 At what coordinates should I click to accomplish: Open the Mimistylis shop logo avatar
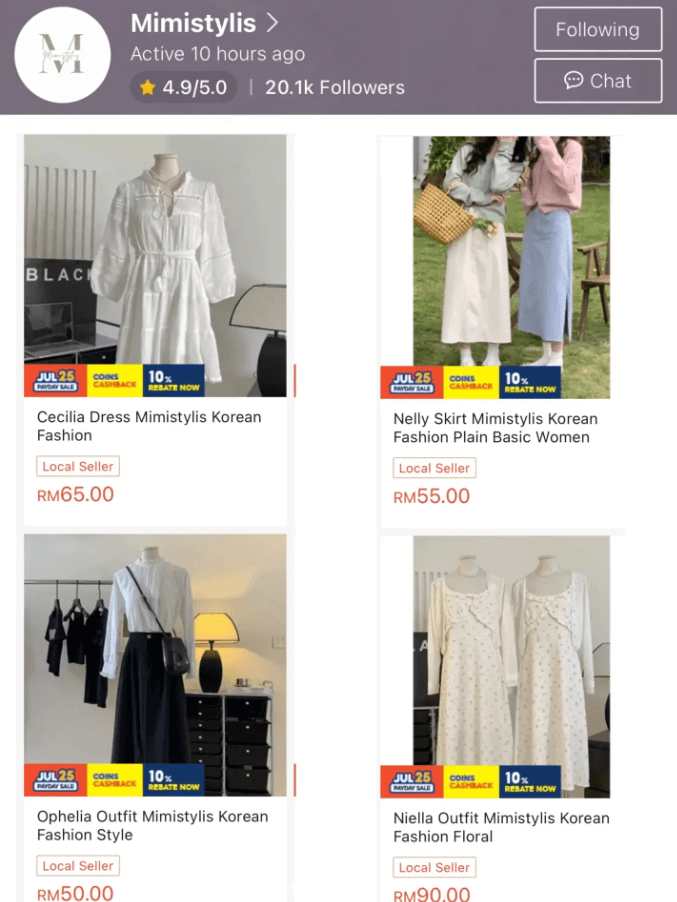click(x=62, y=55)
